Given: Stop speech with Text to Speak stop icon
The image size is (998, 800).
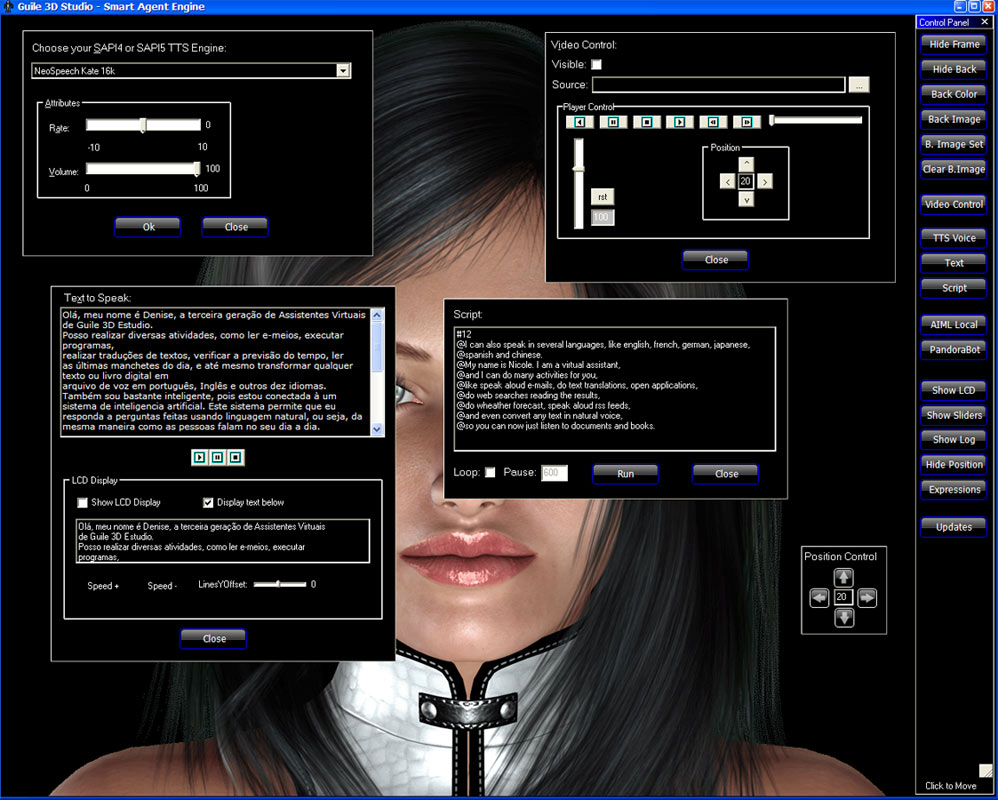Looking at the screenshot, I should coord(235,457).
